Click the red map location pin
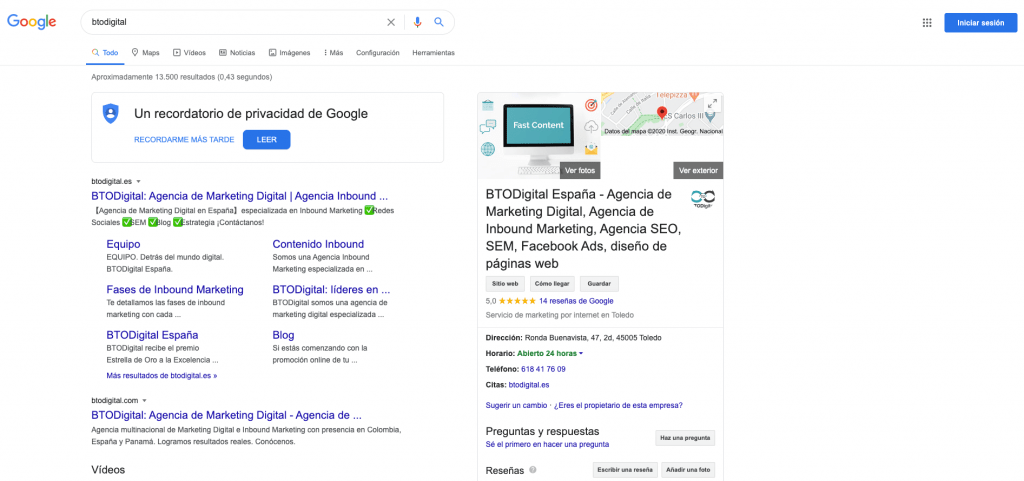The width and height of the screenshot is (1024, 481). [662, 114]
